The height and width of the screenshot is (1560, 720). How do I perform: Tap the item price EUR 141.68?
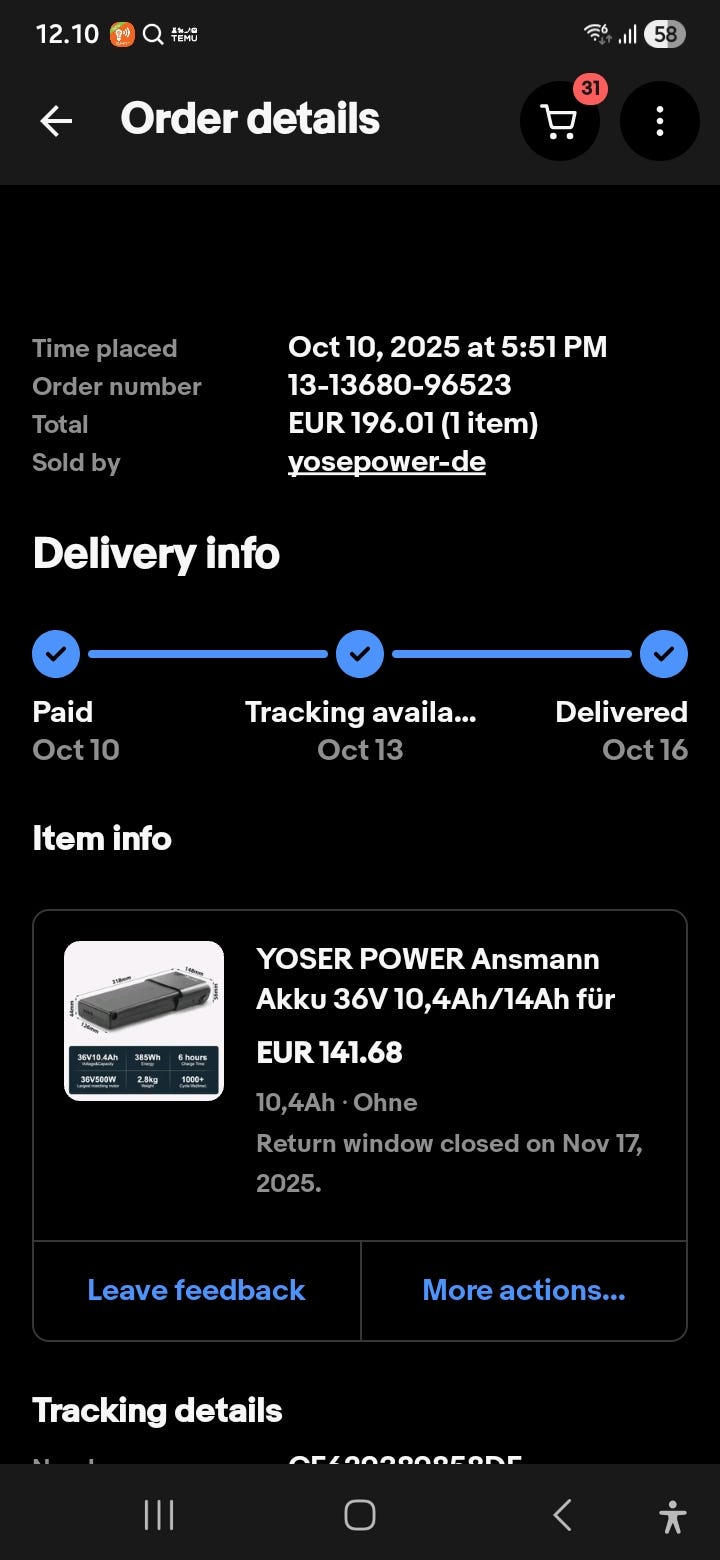click(329, 1052)
